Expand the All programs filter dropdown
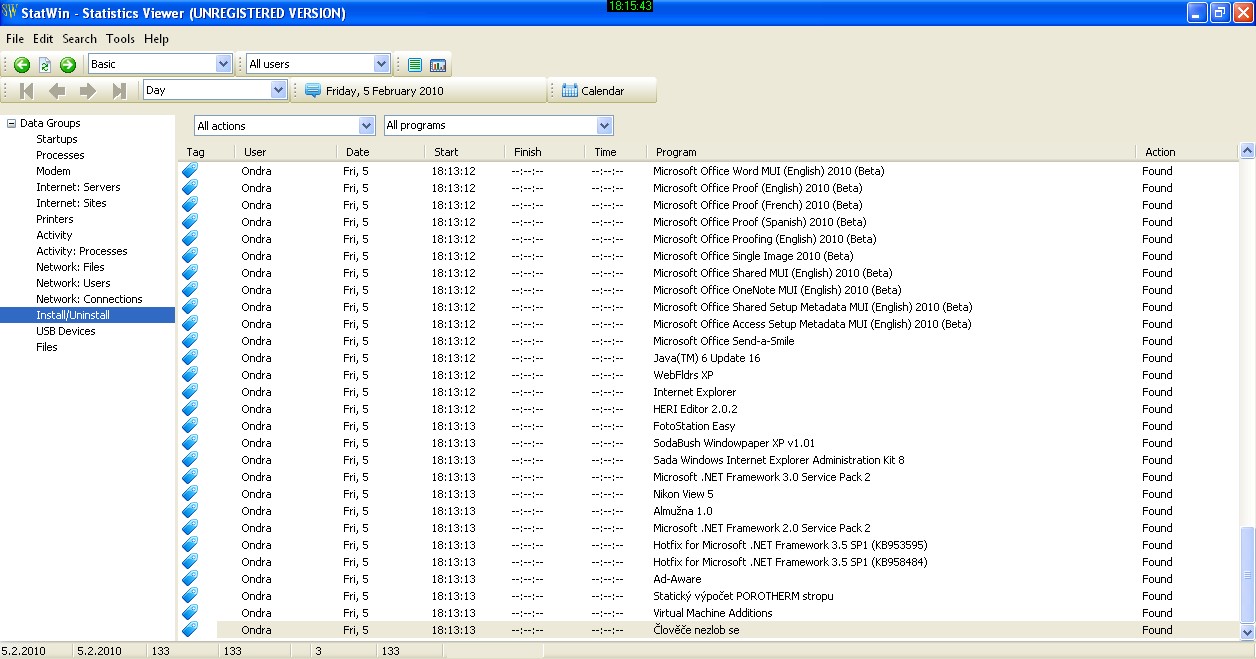The image size is (1256, 659). click(x=604, y=126)
